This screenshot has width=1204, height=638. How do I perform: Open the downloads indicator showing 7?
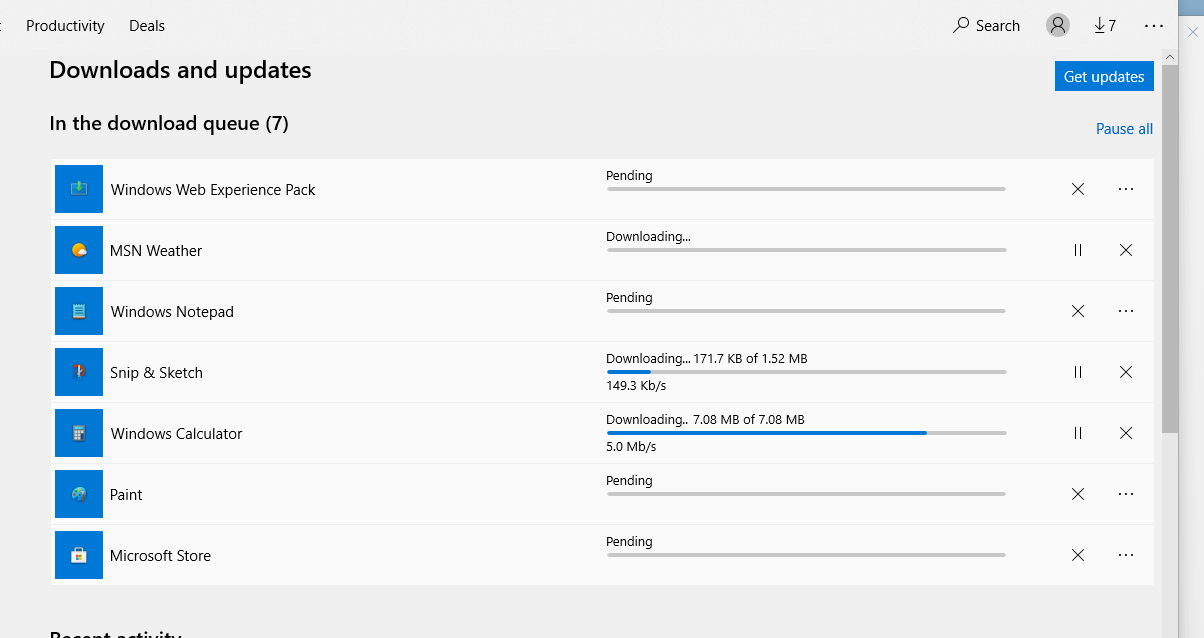[1105, 26]
